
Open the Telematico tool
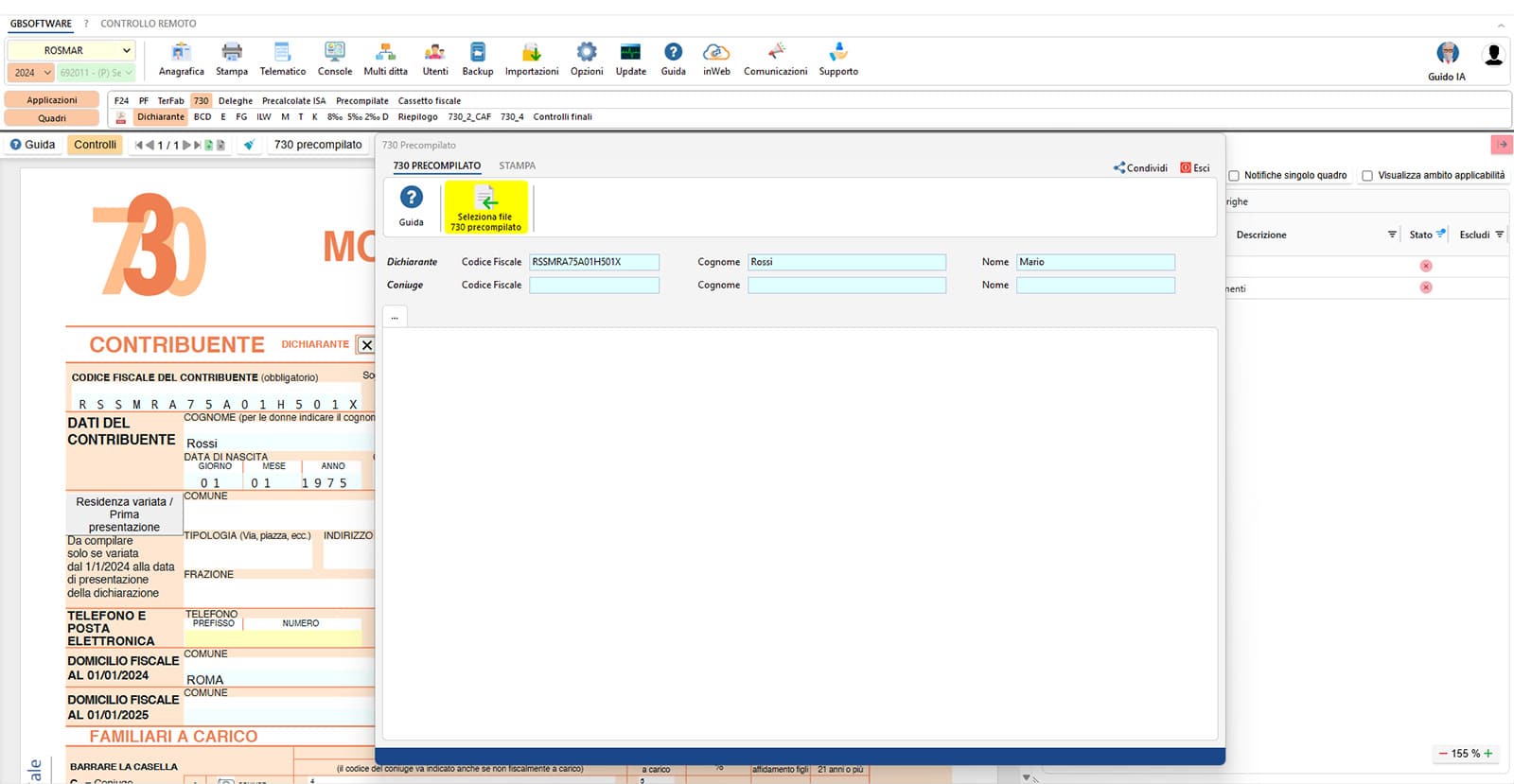(x=282, y=59)
